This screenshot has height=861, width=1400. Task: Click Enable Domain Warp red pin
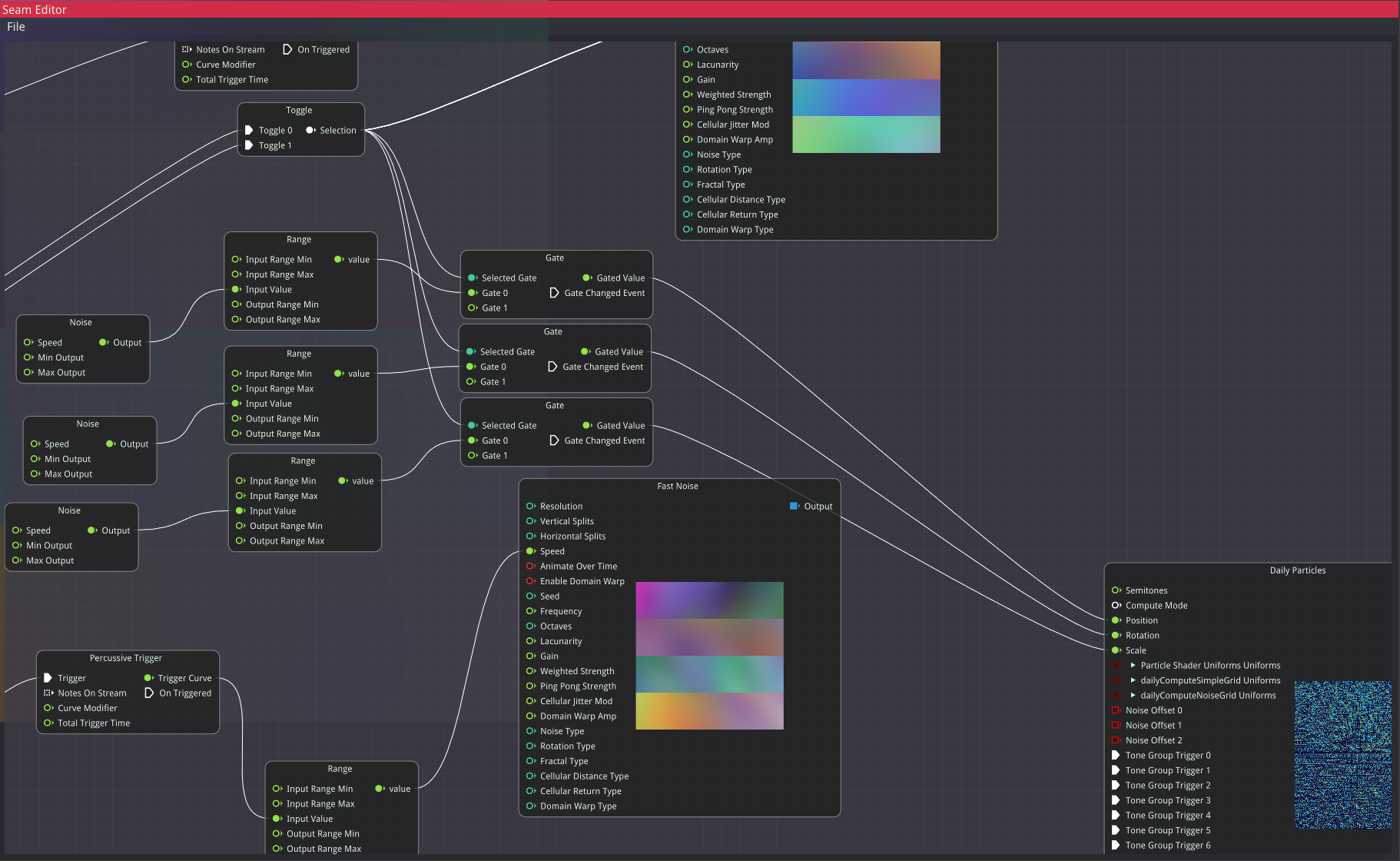[530, 581]
